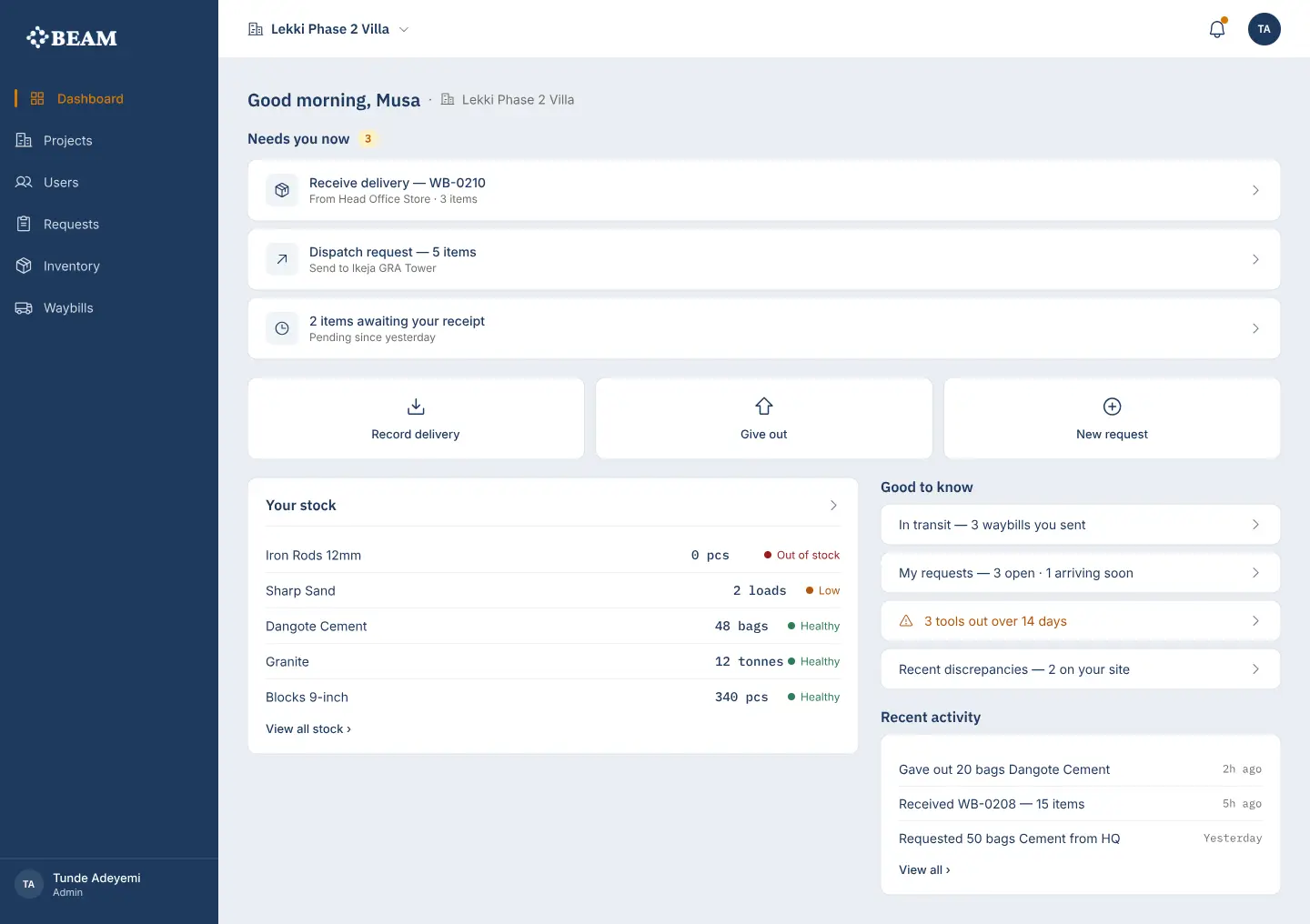Click the Your stock heading
This screenshot has height=924, width=1310.
pos(301,505)
